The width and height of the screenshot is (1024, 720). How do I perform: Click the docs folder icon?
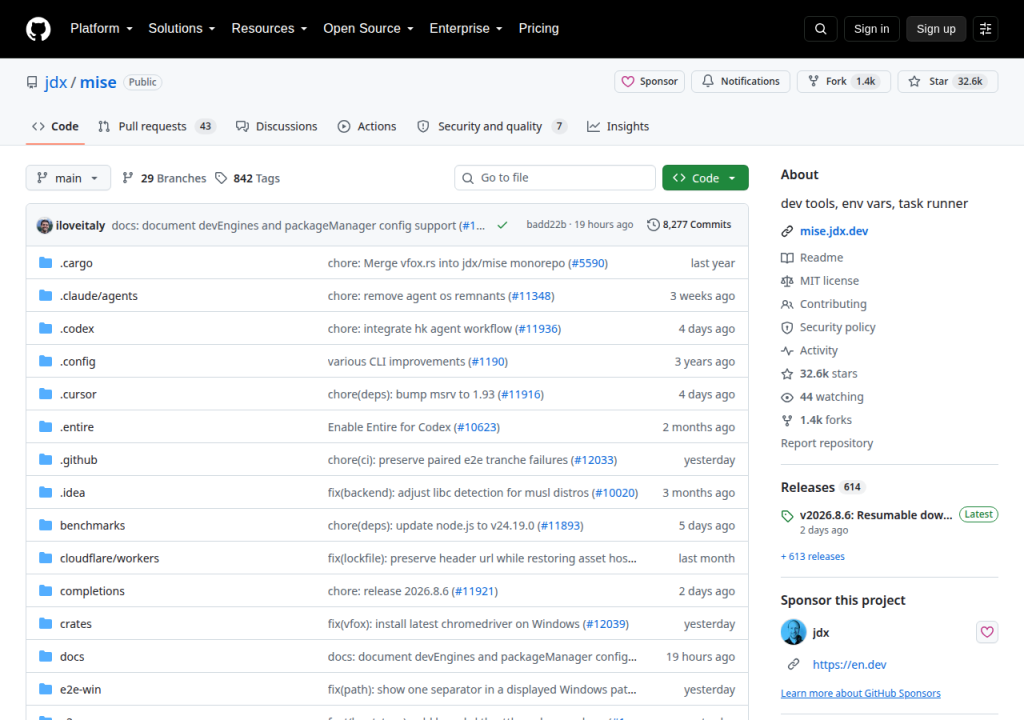coord(45,656)
